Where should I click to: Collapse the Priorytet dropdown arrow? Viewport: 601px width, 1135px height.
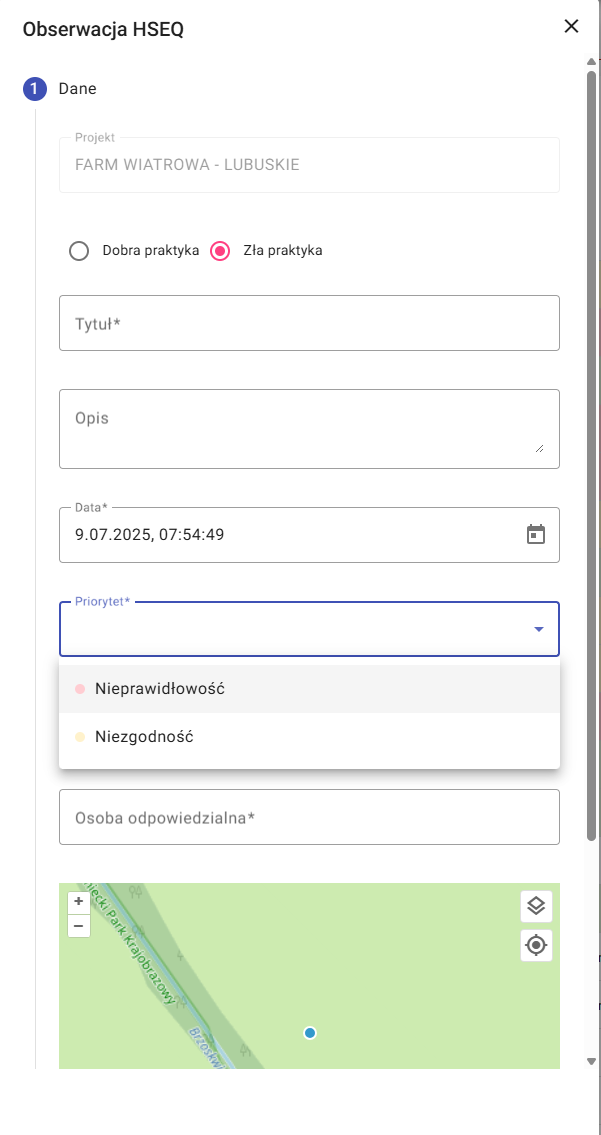[x=538, y=629]
